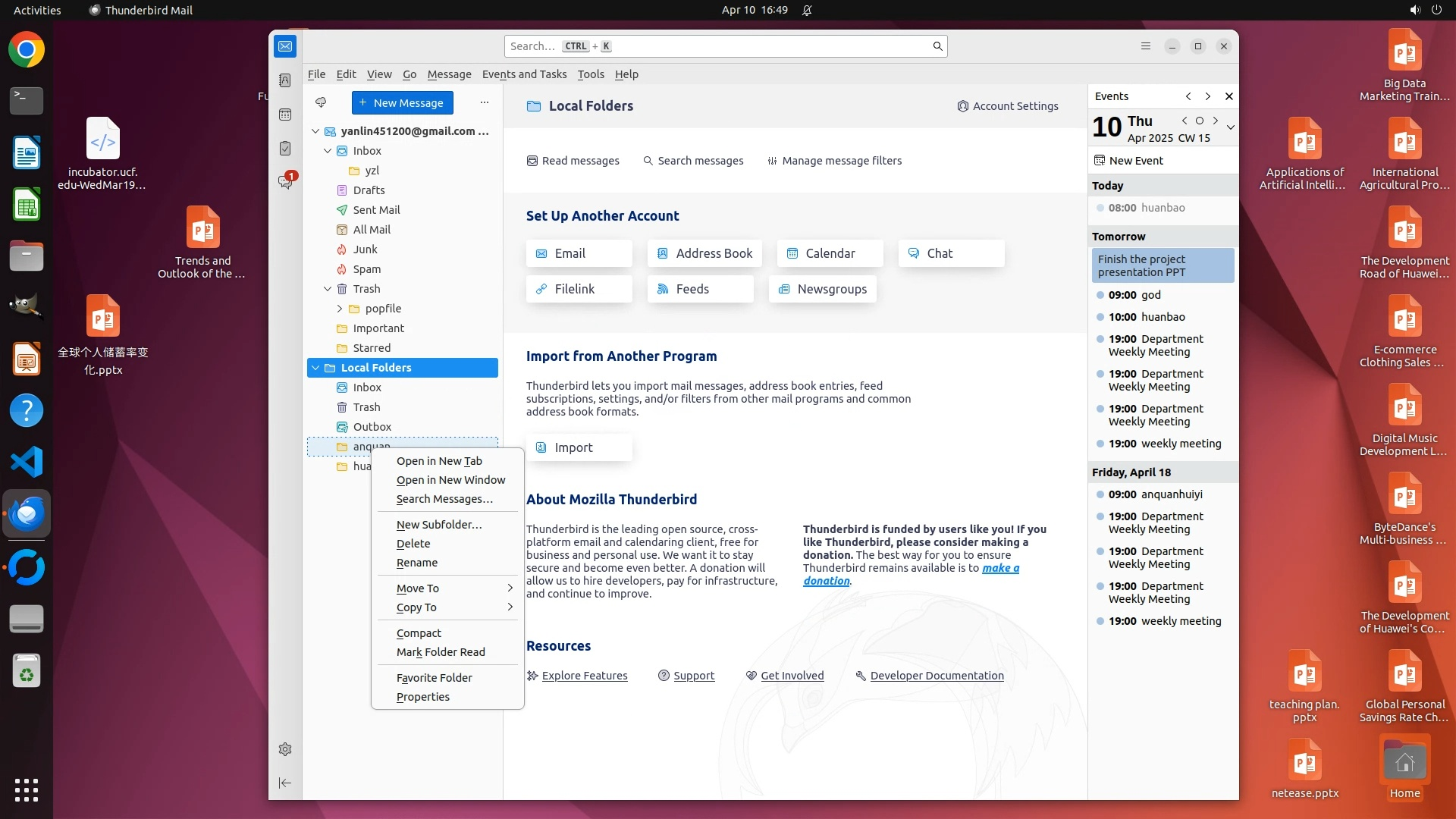This screenshot has height=819, width=1456.
Task: Launch Google Chrome from the dock
Action: (27, 50)
